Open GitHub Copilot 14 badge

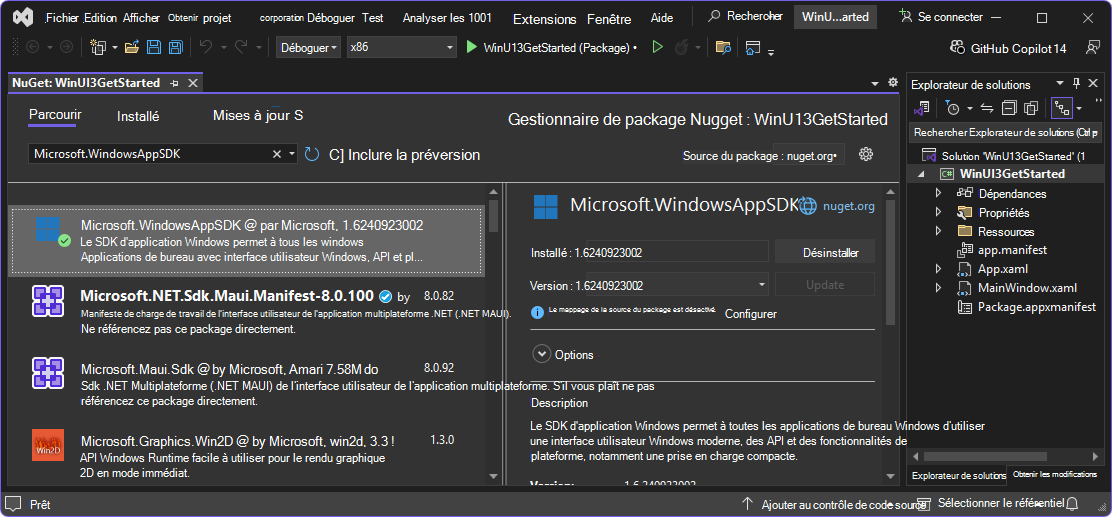point(1008,48)
